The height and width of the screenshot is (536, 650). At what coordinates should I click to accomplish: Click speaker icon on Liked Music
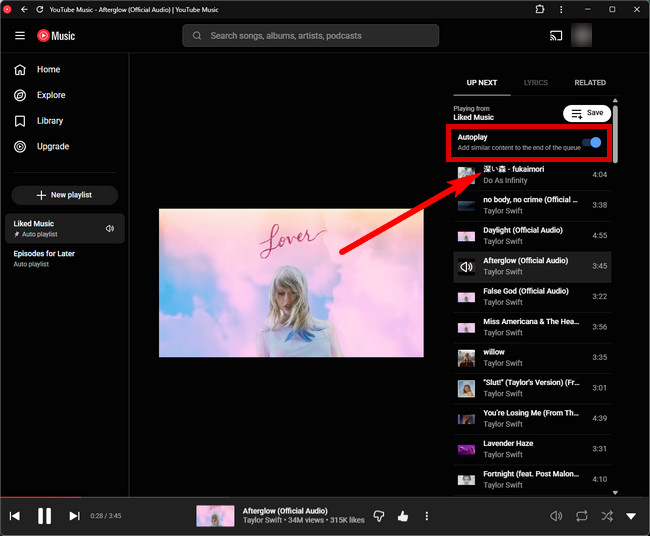[110, 228]
